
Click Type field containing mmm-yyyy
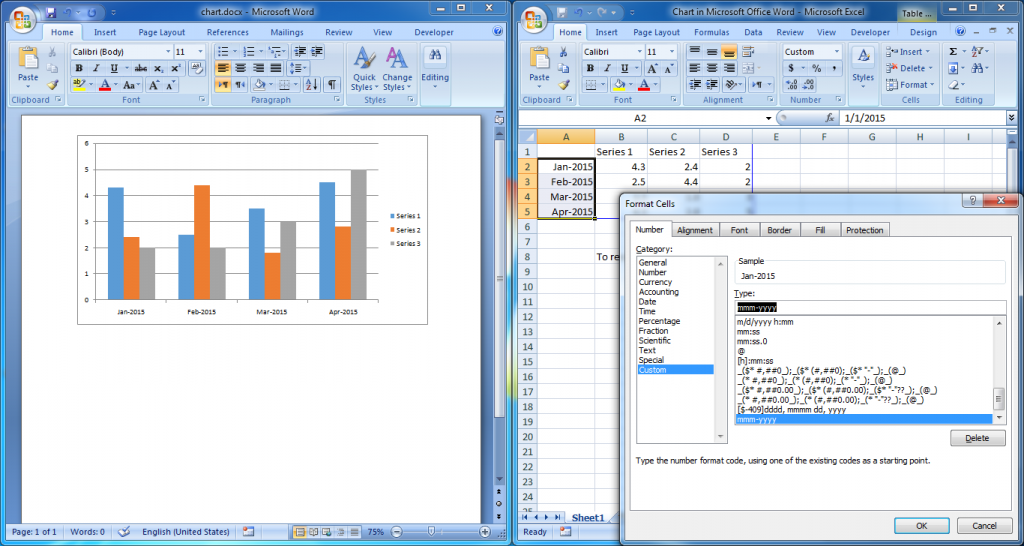tap(870, 307)
